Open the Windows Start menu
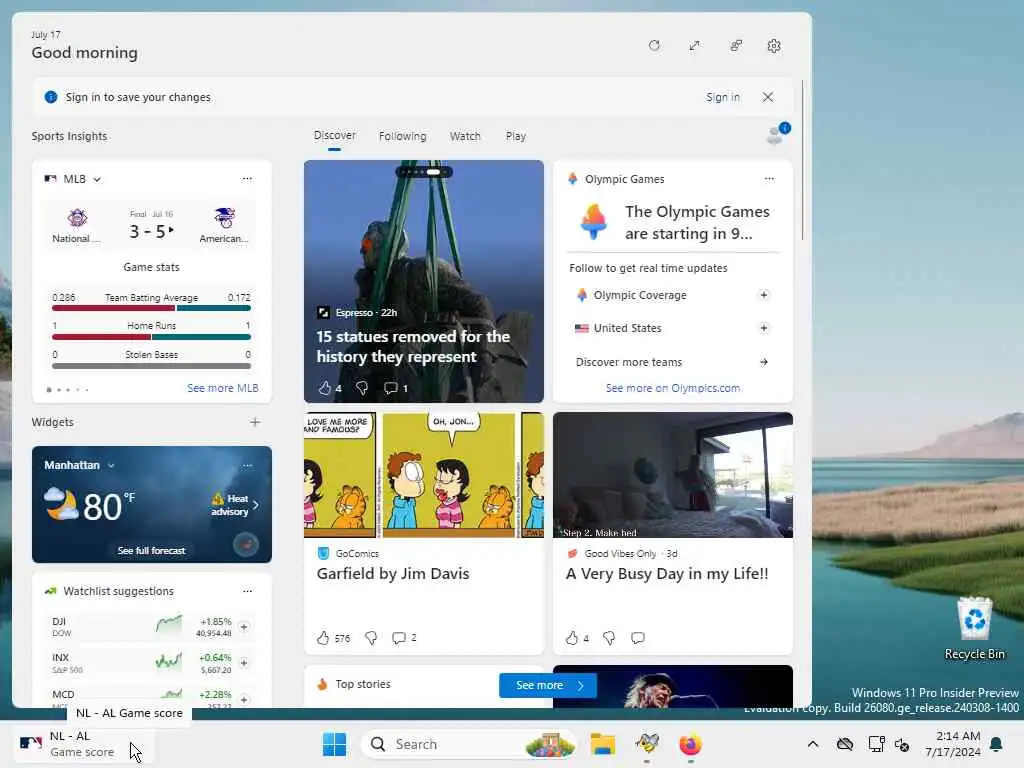Image resolution: width=1024 pixels, height=768 pixels. (x=334, y=744)
